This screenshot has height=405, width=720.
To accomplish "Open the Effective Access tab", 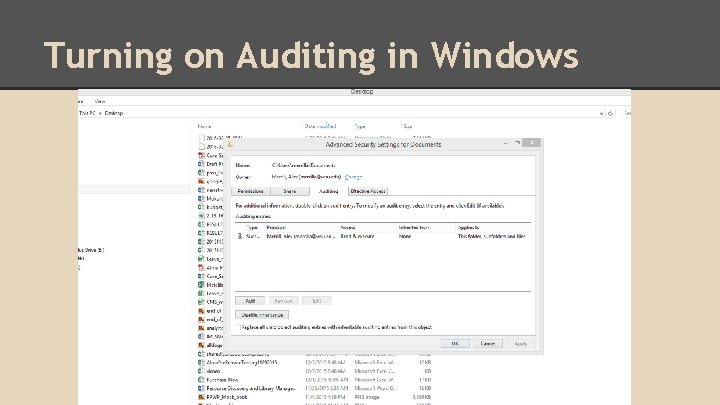I will pos(368,191).
